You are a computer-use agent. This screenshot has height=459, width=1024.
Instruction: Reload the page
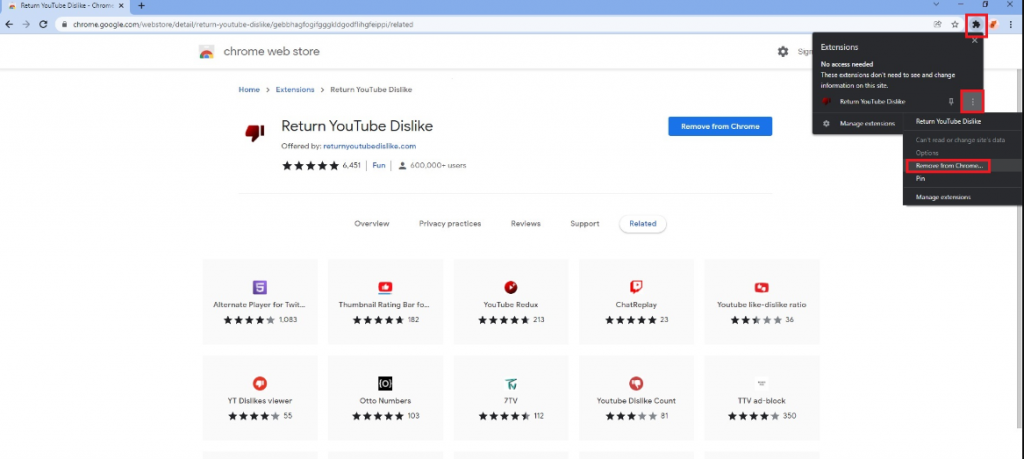(x=43, y=24)
